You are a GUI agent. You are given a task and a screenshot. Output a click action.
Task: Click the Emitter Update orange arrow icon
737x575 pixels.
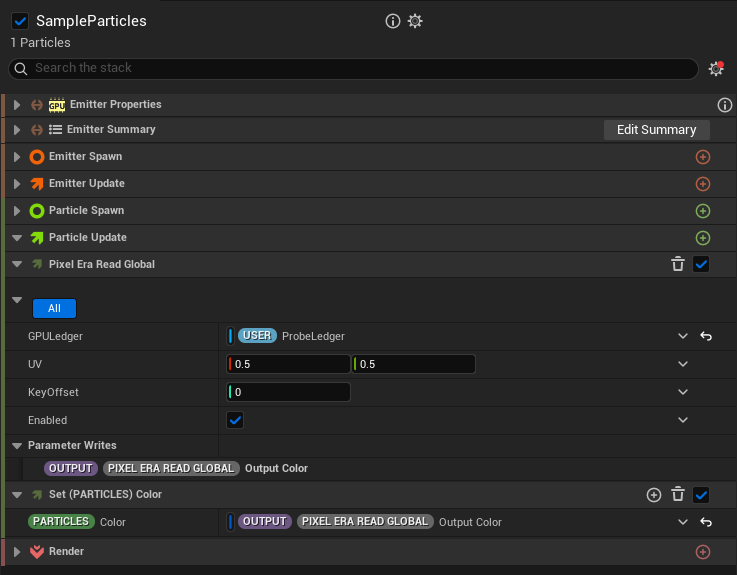(x=37, y=183)
